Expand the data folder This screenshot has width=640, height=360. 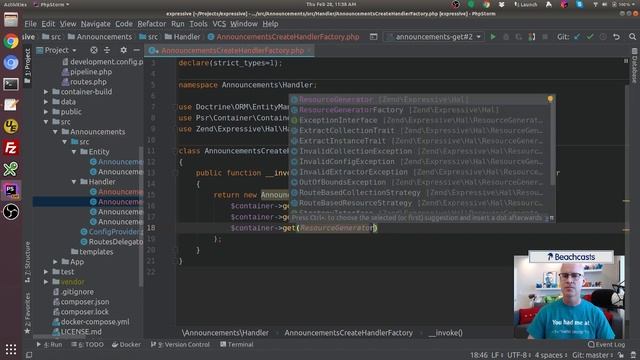(x=46, y=102)
